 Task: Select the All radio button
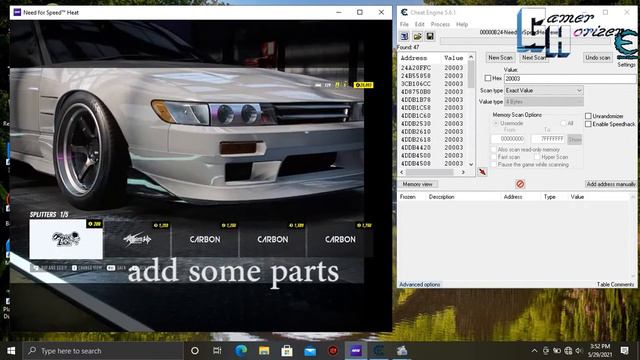pos(563,123)
